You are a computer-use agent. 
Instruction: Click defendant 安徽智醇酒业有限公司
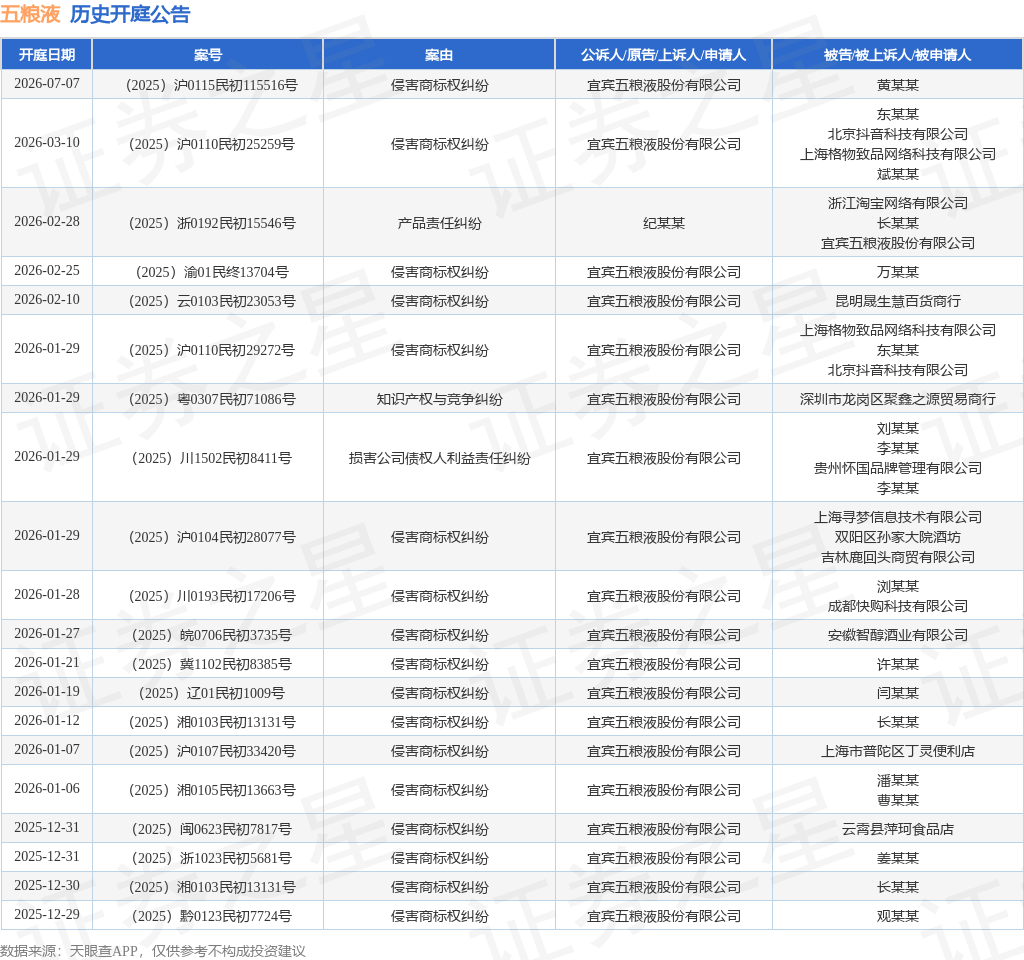click(897, 635)
